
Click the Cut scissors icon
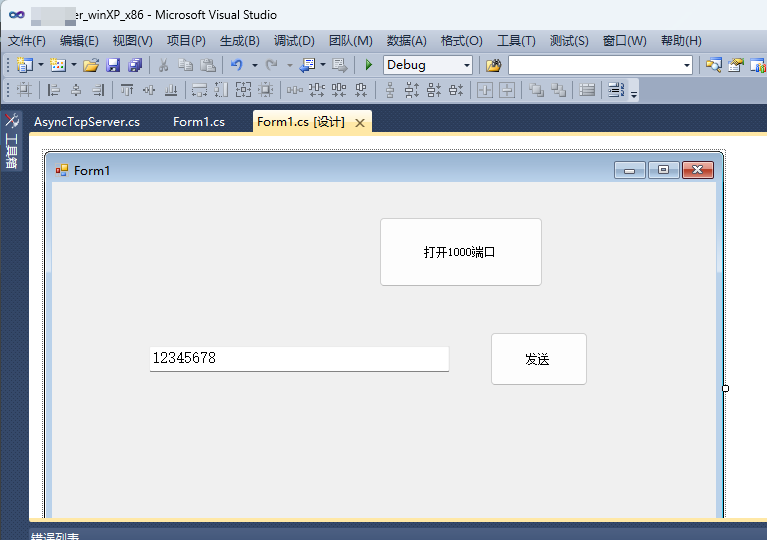coord(163,65)
